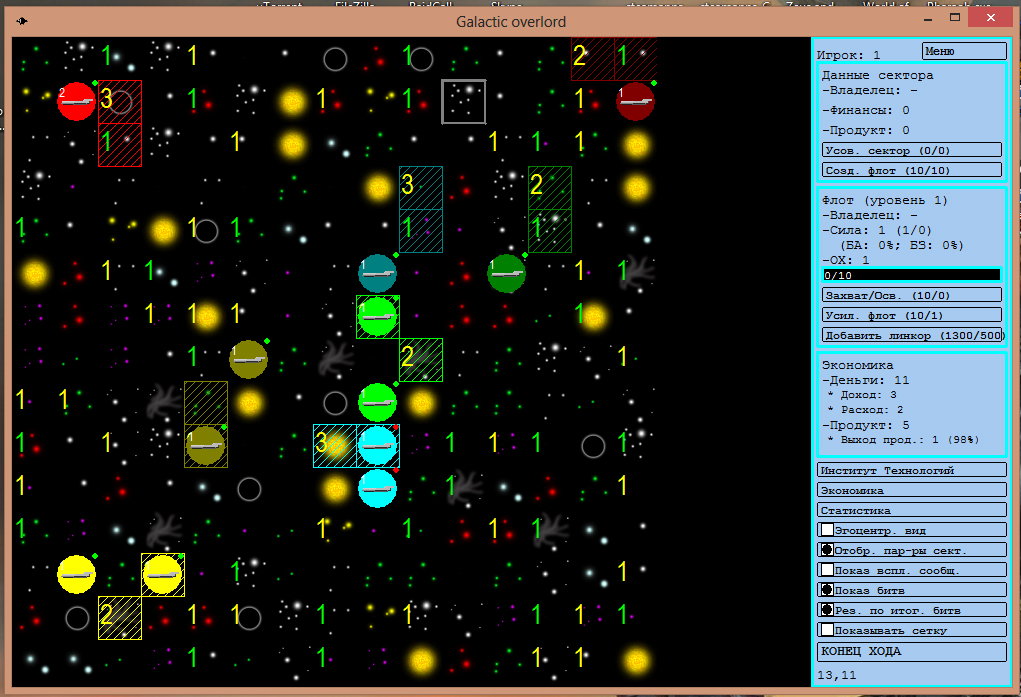Select olive fleet inside the hatched olive sector
This screenshot has height=697, width=1021.
[x=206, y=446]
